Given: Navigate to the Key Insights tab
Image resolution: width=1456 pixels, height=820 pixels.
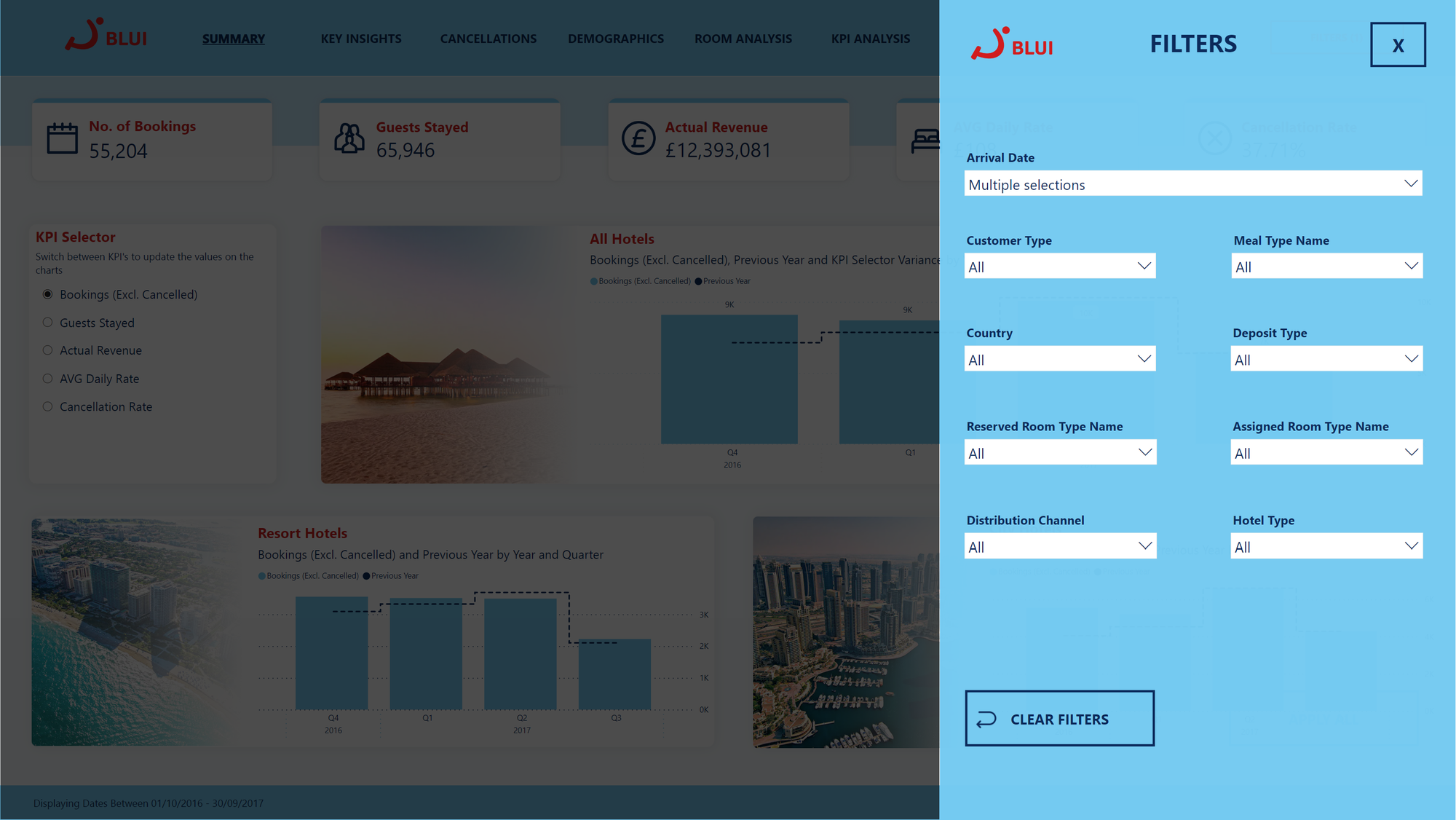Looking at the screenshot, I should pyautogui.click(x=361, y=38).
